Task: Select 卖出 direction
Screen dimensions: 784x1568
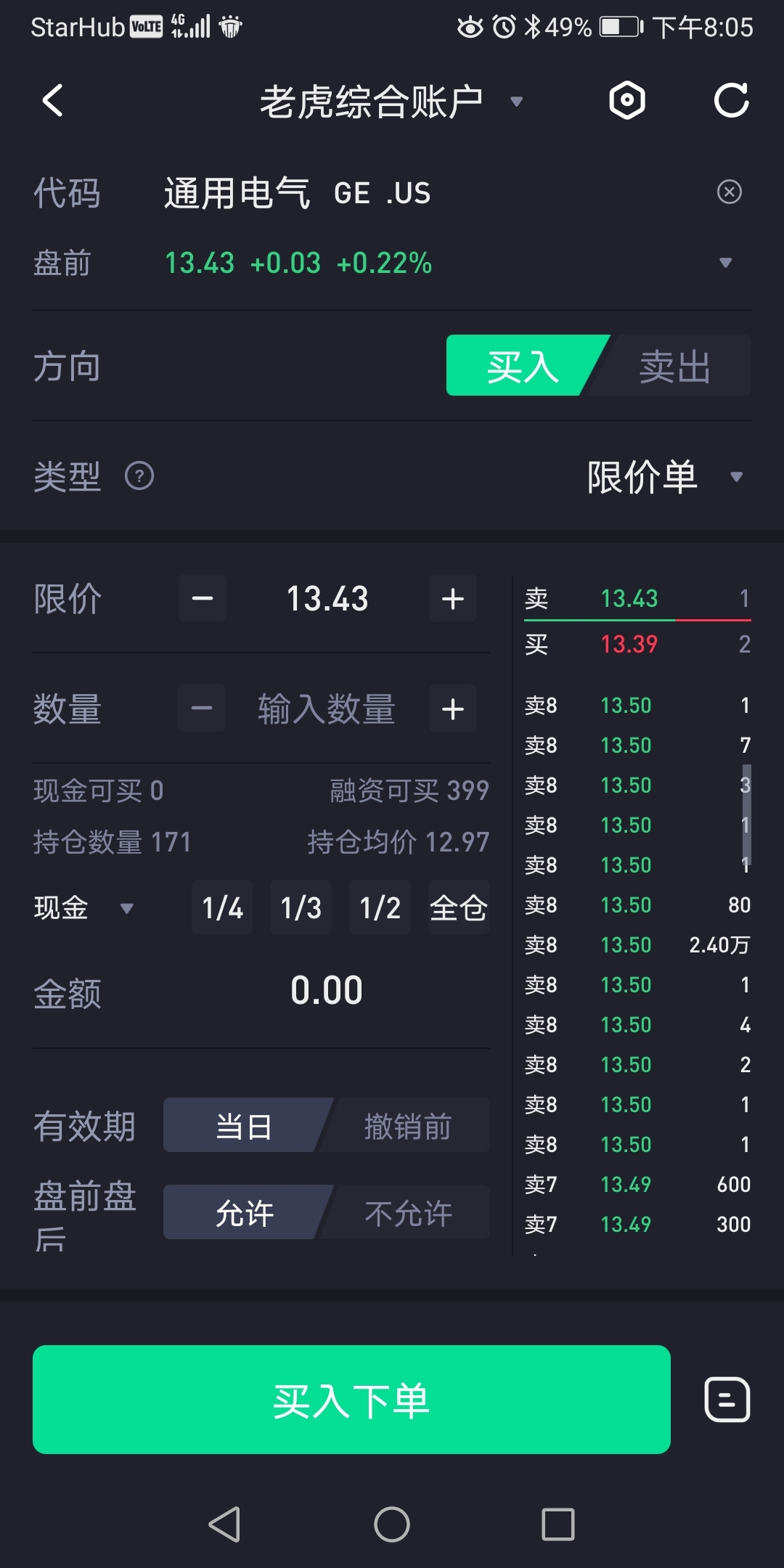Action: (x=674, y=366)
